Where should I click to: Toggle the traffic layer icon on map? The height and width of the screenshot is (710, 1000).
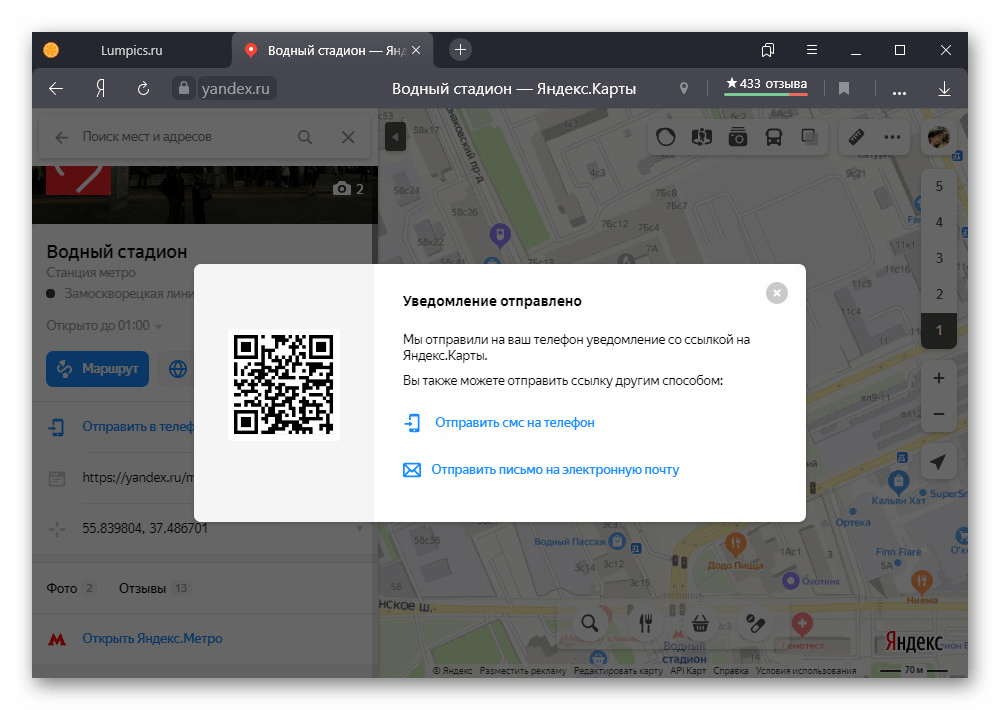tap(667, 137)
